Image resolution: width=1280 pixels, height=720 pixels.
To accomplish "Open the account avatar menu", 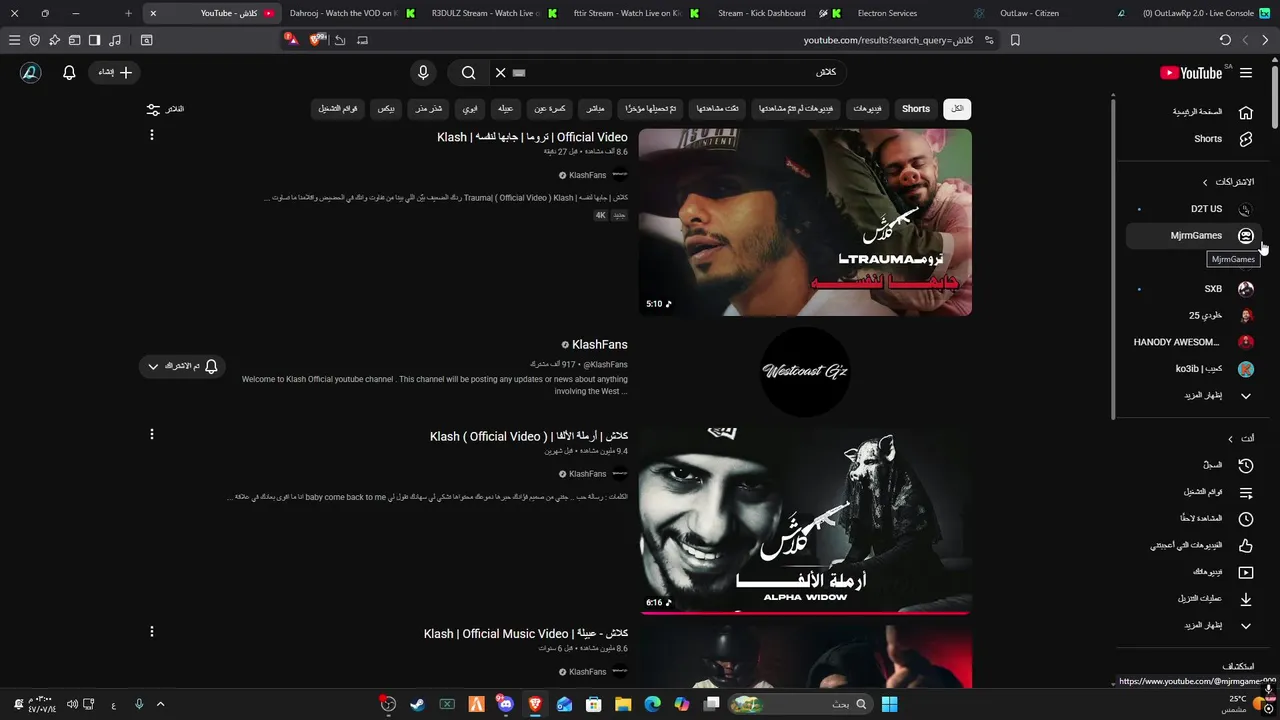I will (x=30, y=73).
